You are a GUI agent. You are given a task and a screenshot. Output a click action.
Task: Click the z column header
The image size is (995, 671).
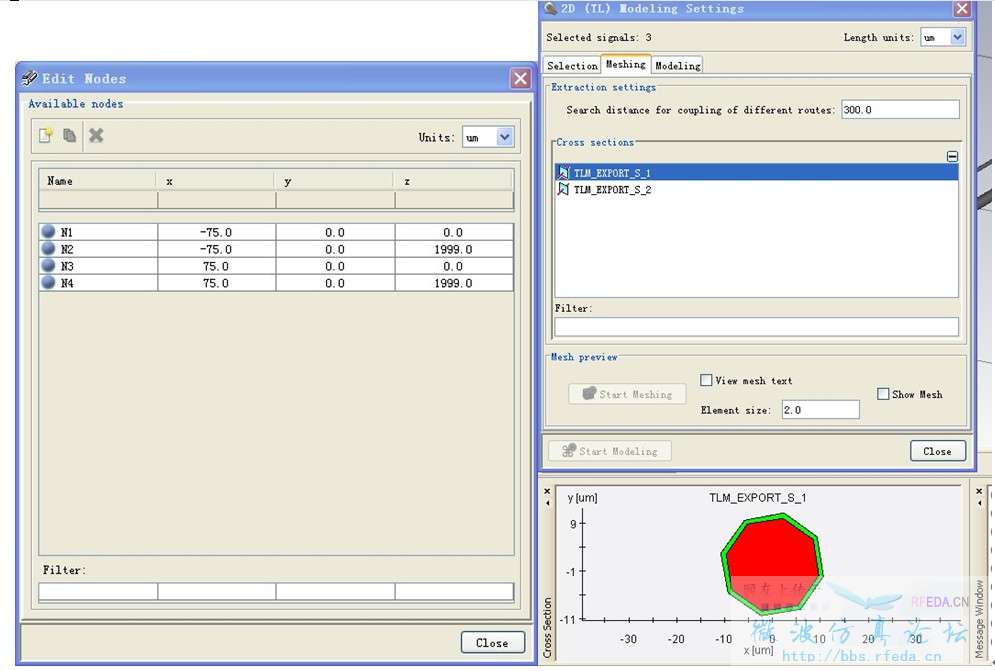tap(454, 181)
